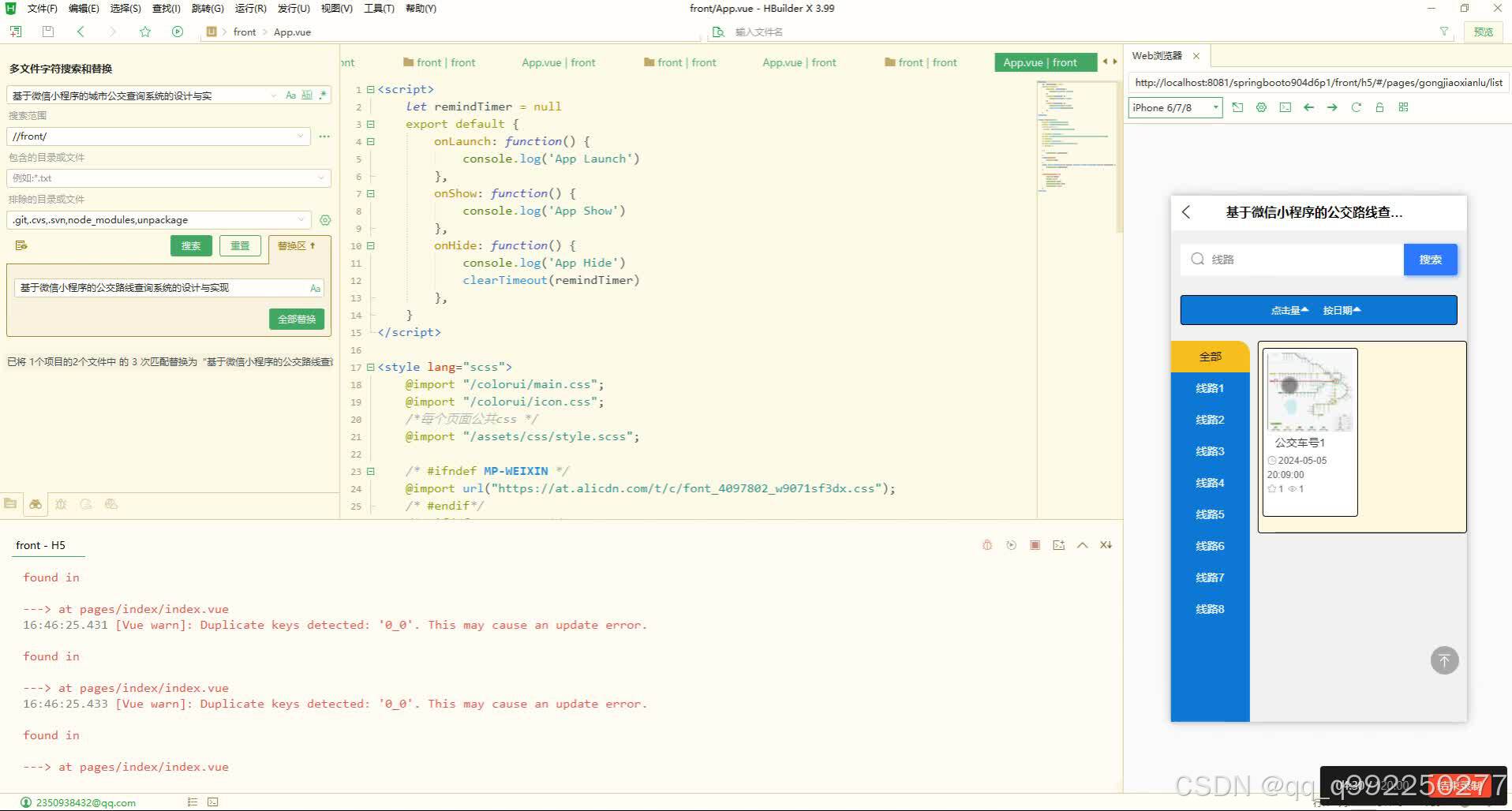Expand the //front/ scope dropdown
1512x811 pixels.
click(x=301, y=136)
